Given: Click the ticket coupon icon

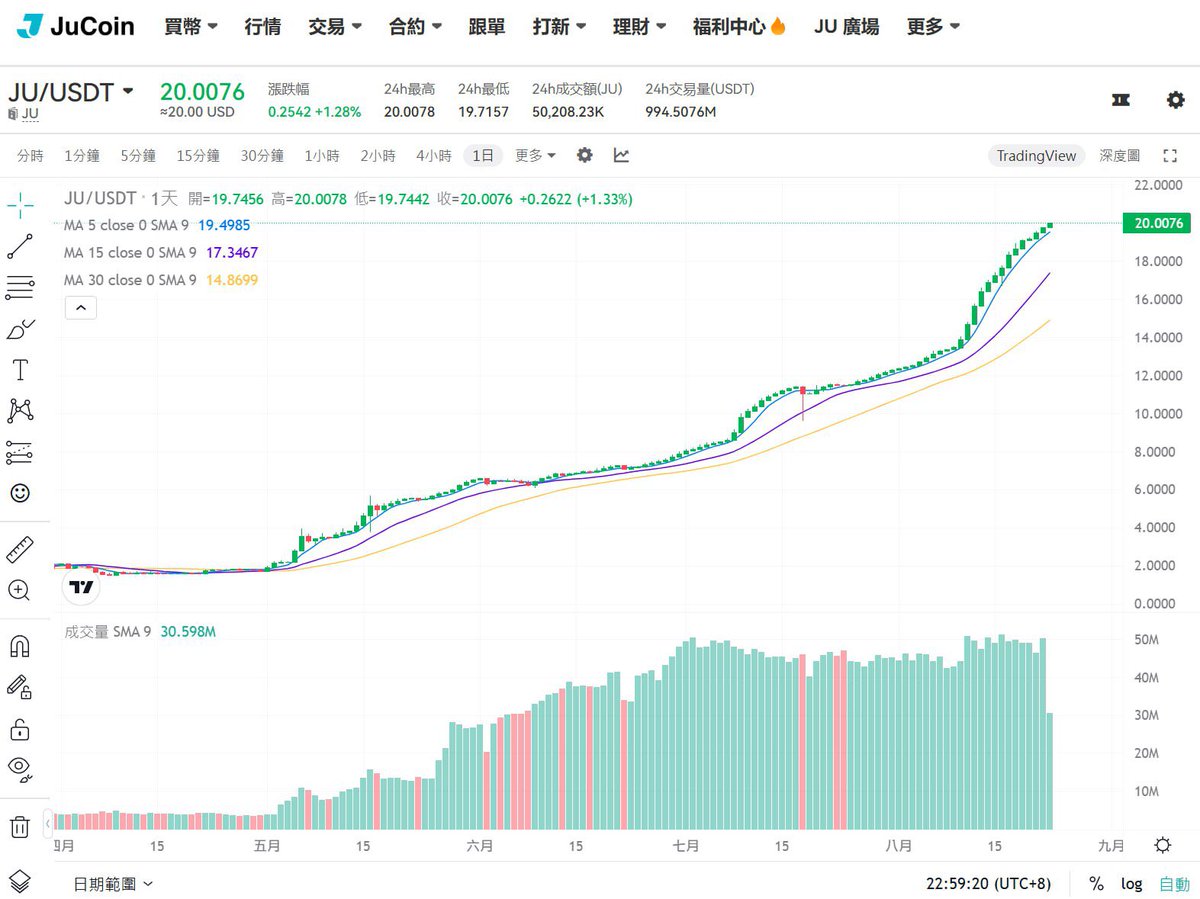Looking at the screenshot, I should (x=1121, y=100).
